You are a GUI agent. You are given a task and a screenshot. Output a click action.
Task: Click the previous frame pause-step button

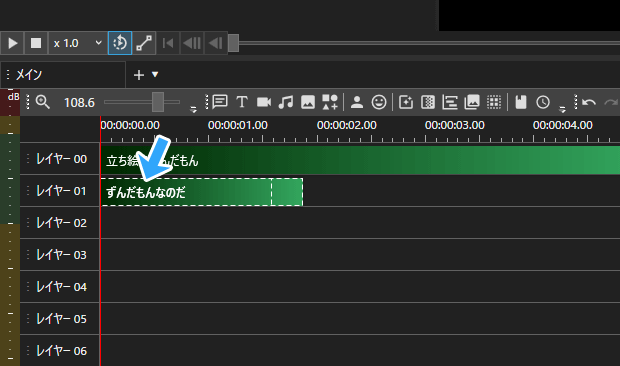192,43
